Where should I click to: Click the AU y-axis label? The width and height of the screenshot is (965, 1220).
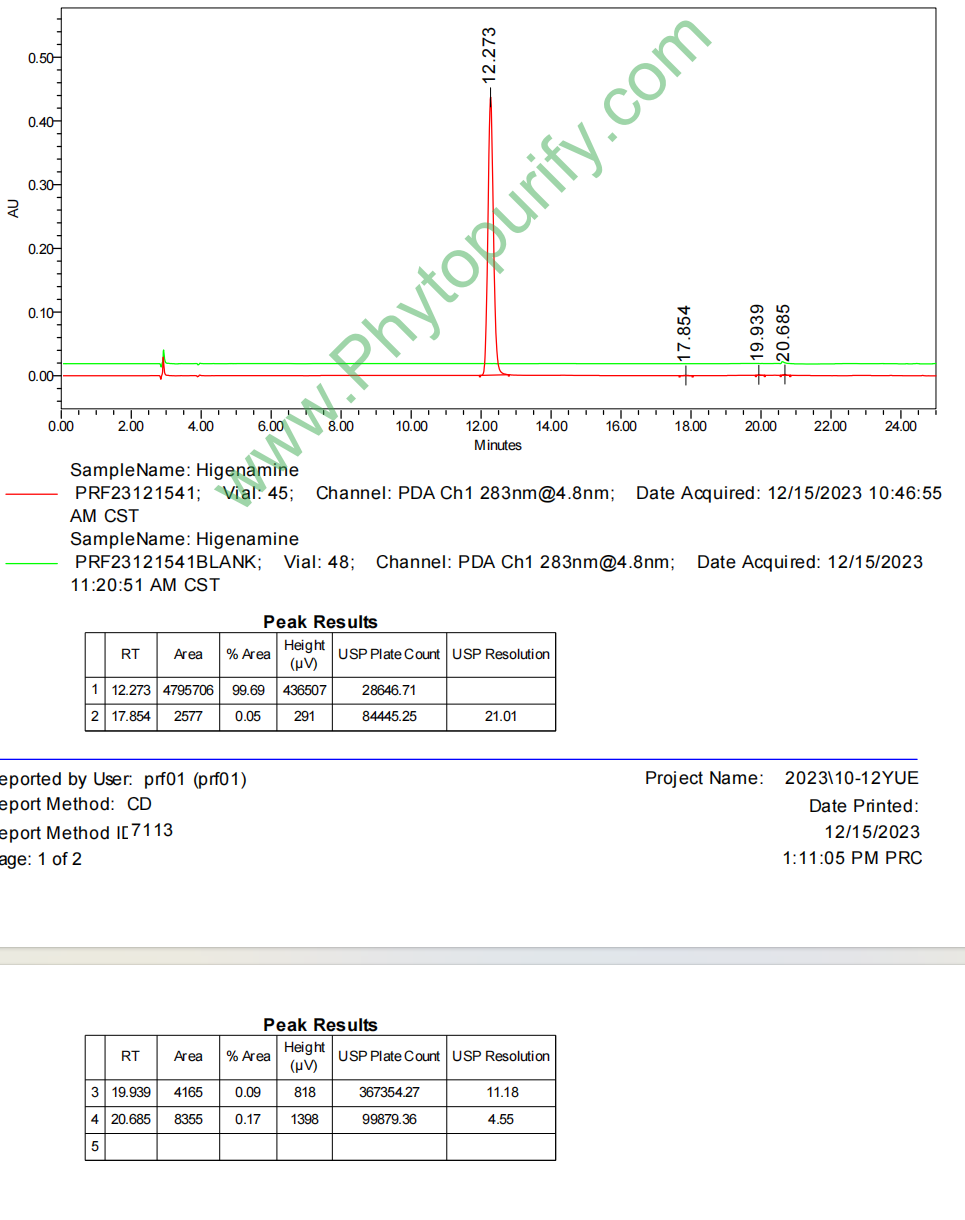13,208
